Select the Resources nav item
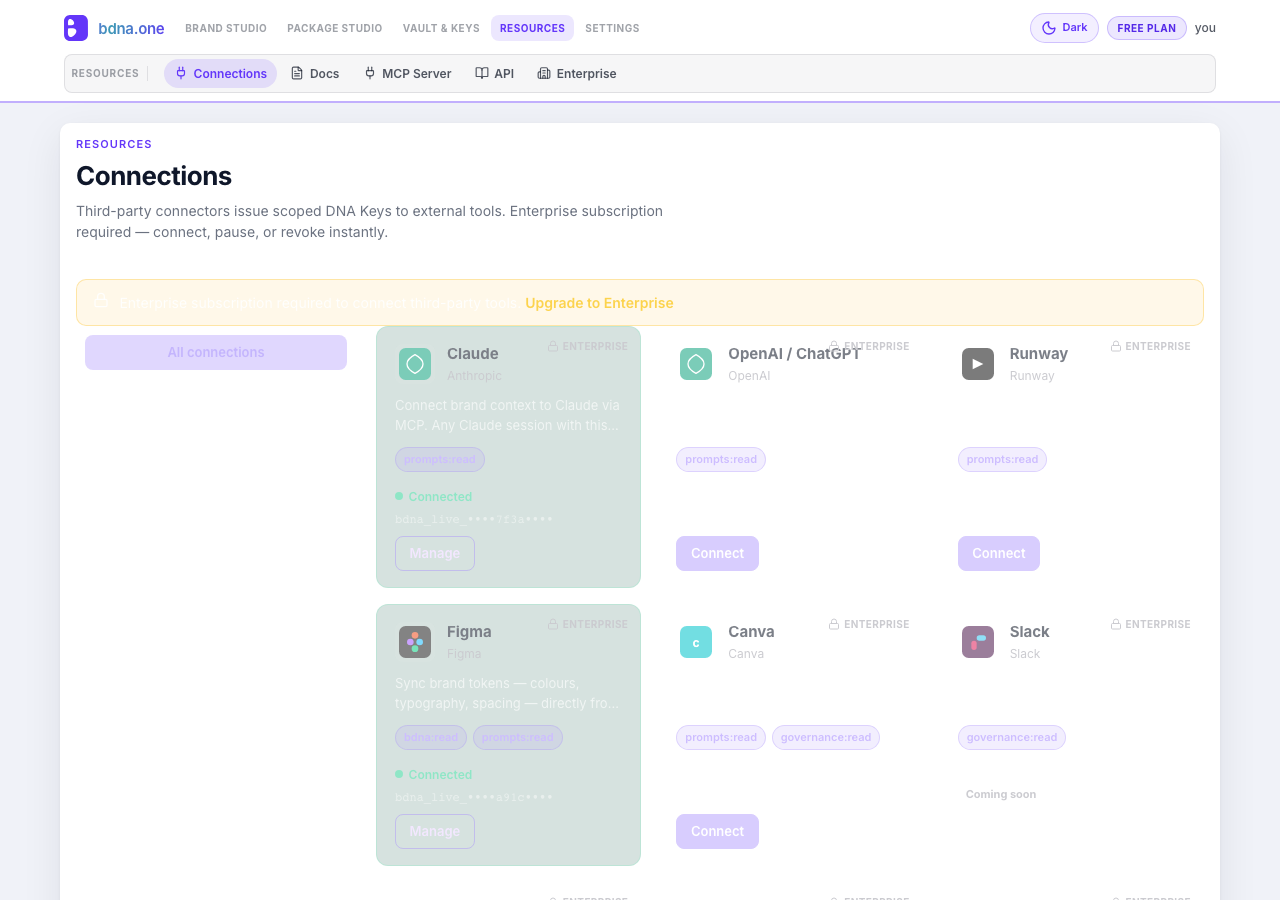 532,28
